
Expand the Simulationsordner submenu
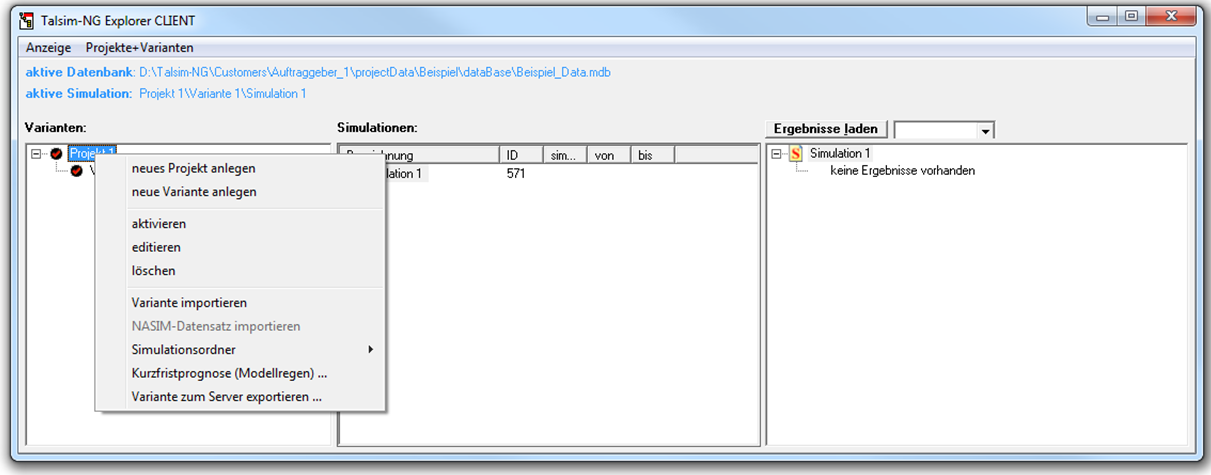[x=250, y=350]
